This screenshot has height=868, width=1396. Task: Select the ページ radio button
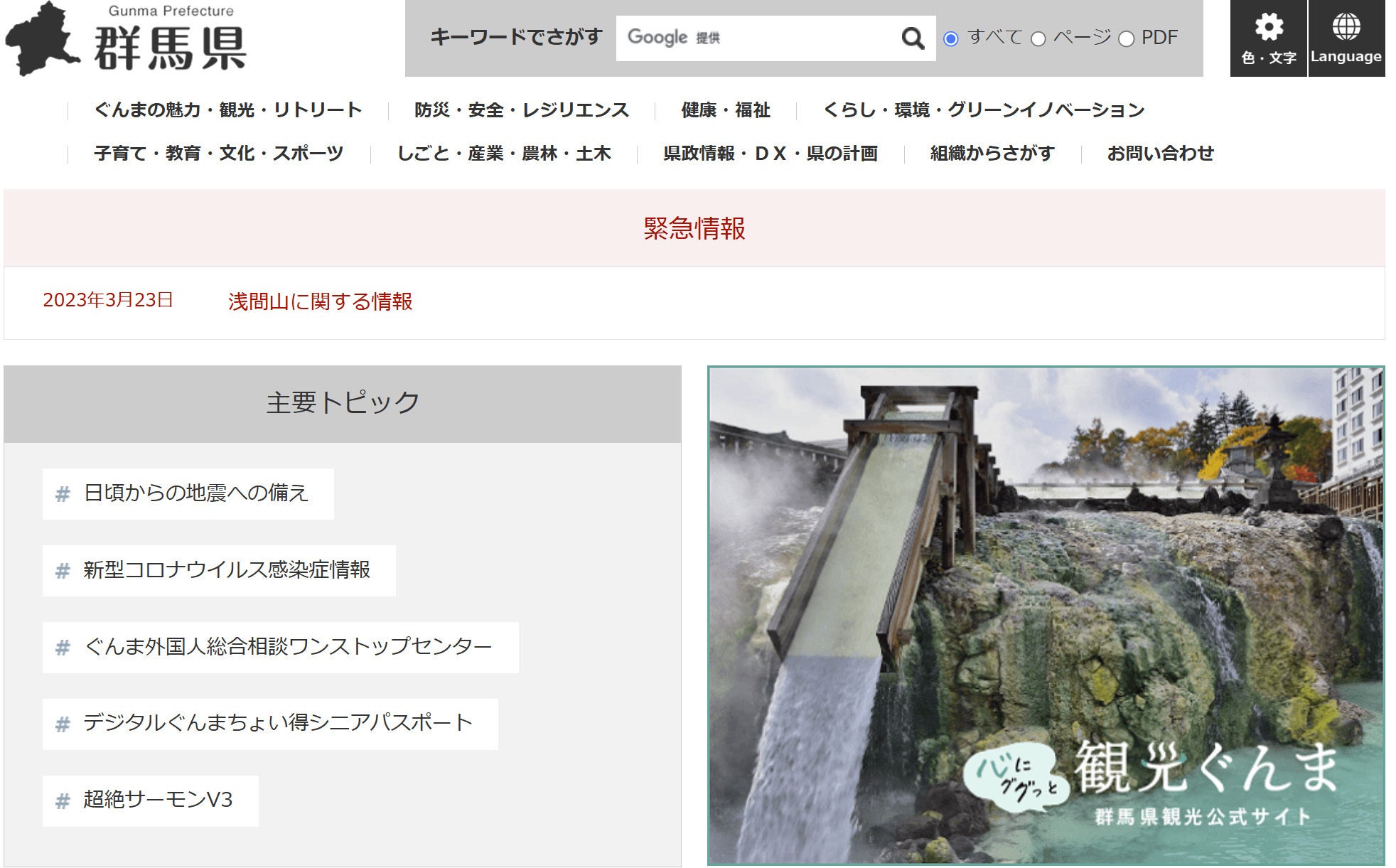(x=1038, y=39)
